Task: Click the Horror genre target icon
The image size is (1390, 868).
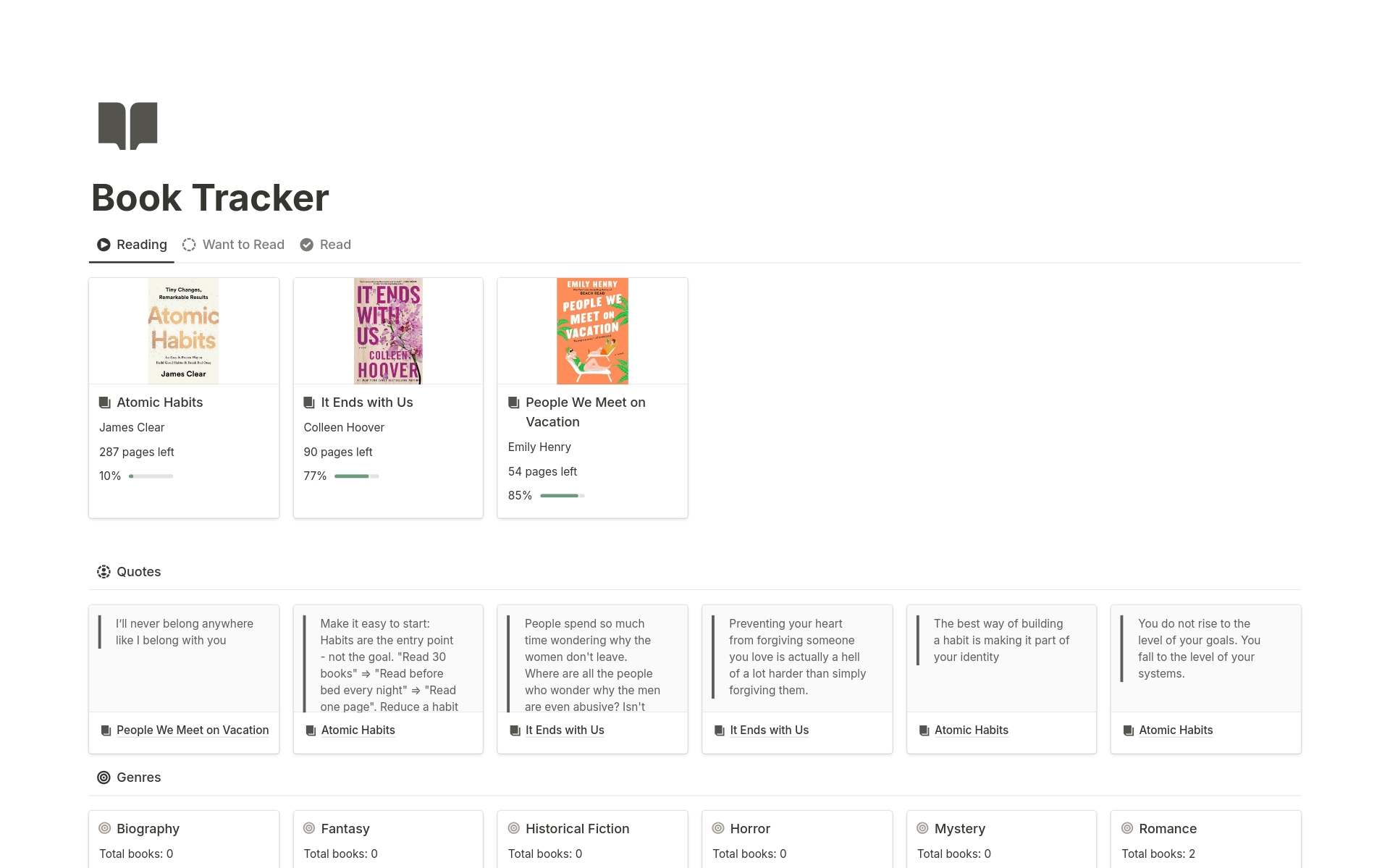Action: pyautogui.click(x=717, y=828)
